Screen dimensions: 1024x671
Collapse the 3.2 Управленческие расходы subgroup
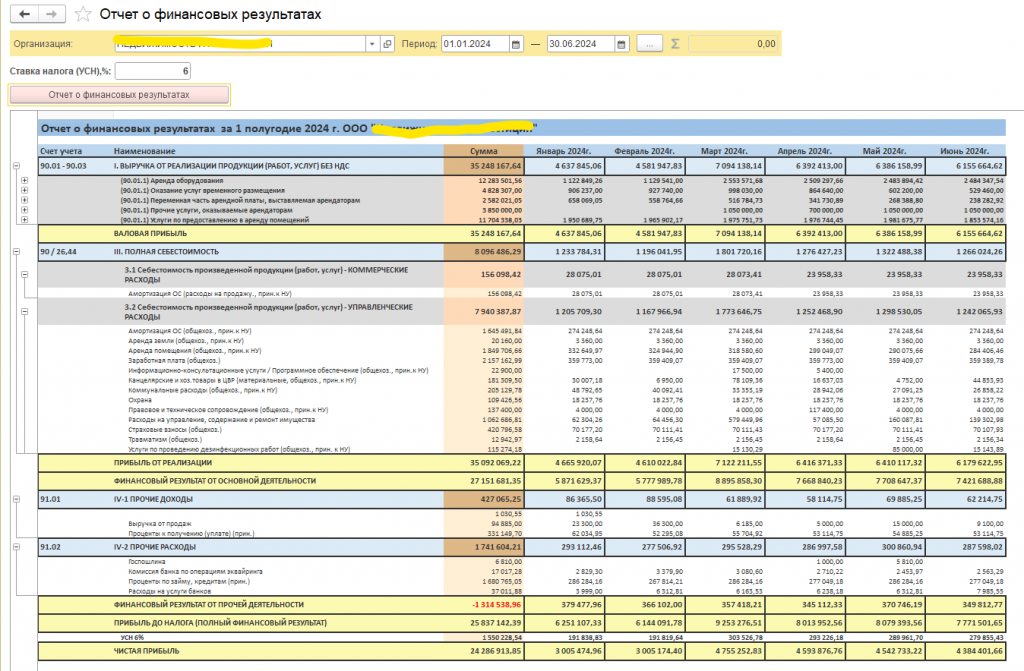pos(24,312)
